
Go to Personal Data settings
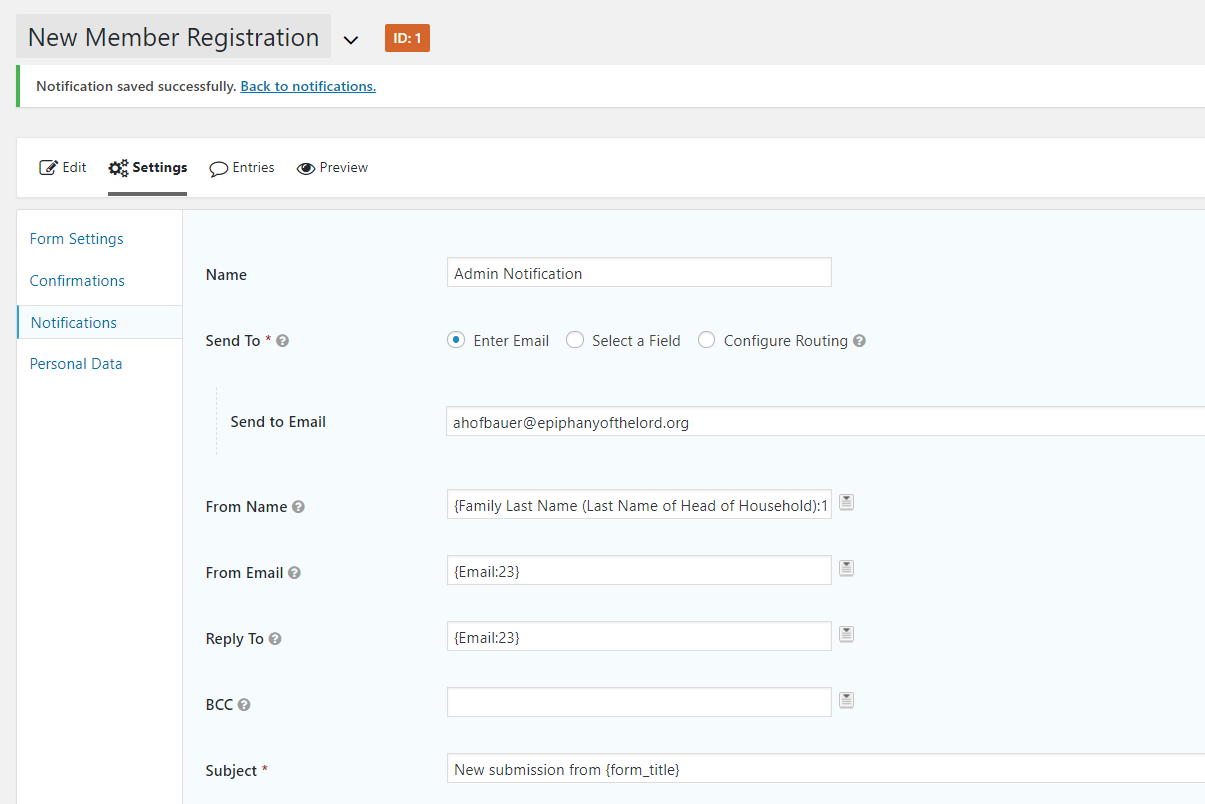click(76, 364)
